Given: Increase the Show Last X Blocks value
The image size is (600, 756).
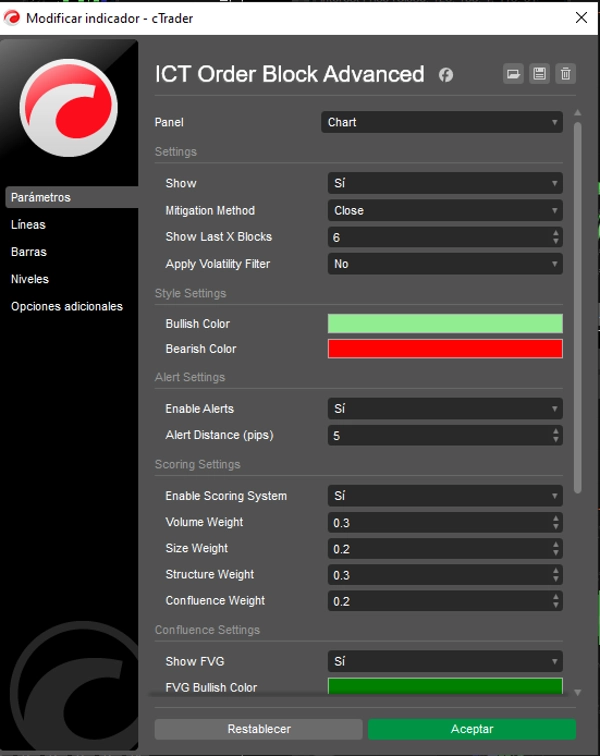Looking at the screenshot, I should [556, 233].
